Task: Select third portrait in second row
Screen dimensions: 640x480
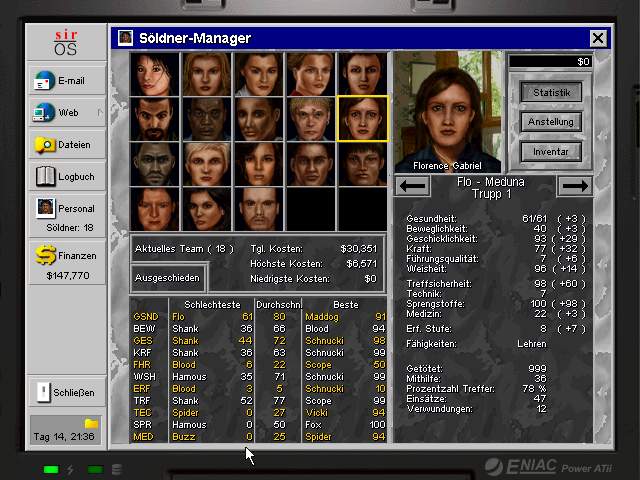Action: [x=258, y=119]
